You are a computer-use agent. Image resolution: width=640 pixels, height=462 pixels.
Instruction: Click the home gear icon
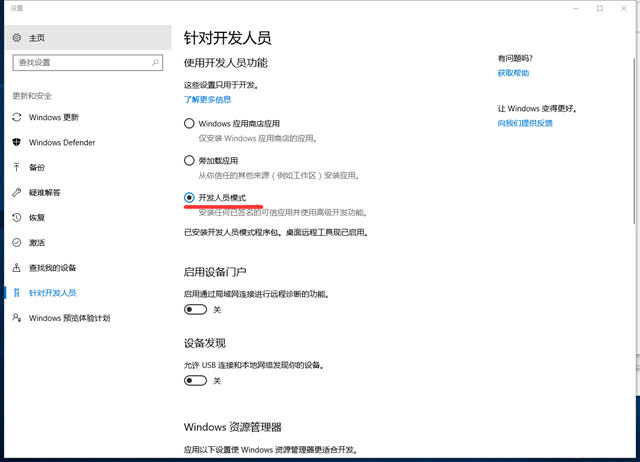[17, 38]
